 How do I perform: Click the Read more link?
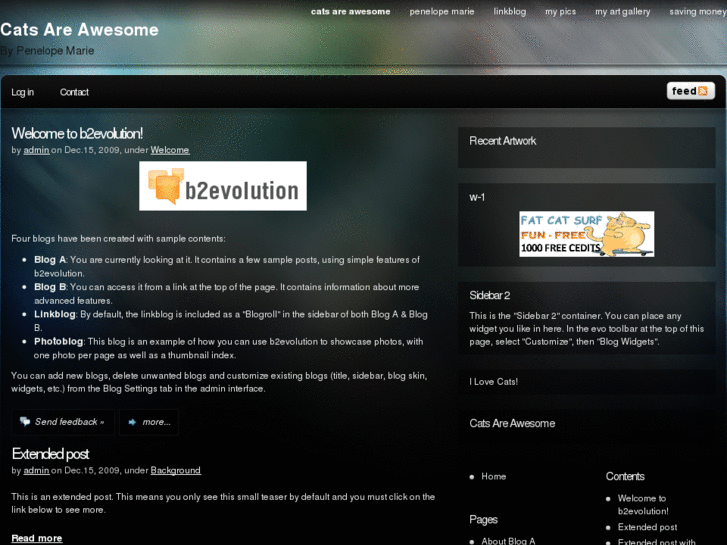[37, 538]
